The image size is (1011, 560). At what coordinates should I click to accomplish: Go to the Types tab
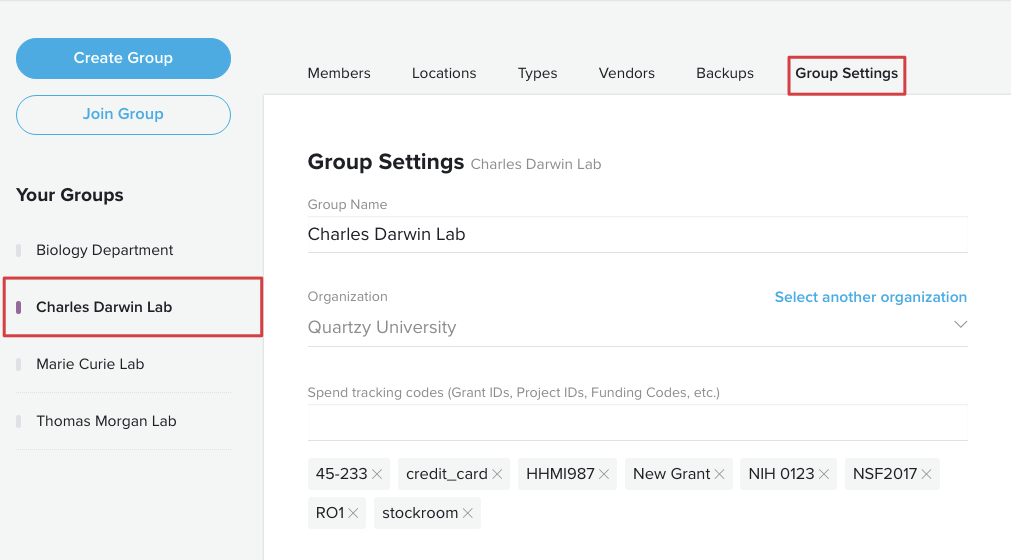[537, 73]
